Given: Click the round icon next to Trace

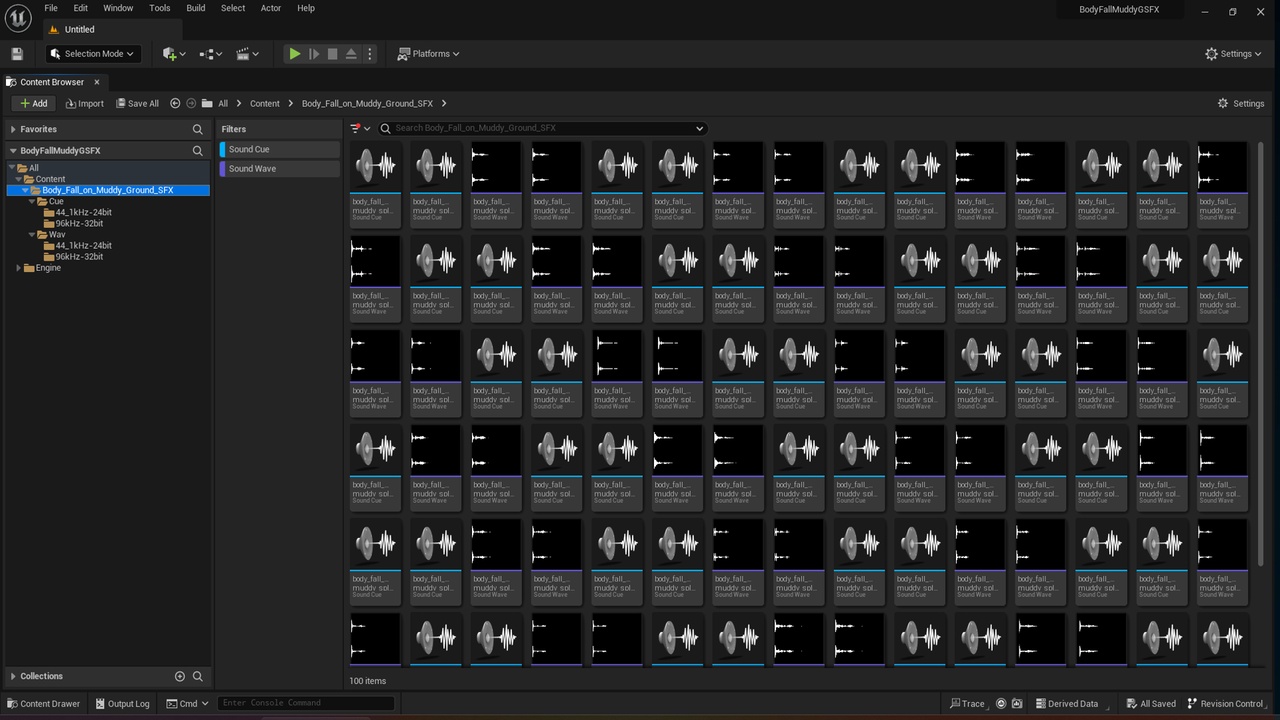Looking at the screenshot, I should click(x=1001, y=703).
